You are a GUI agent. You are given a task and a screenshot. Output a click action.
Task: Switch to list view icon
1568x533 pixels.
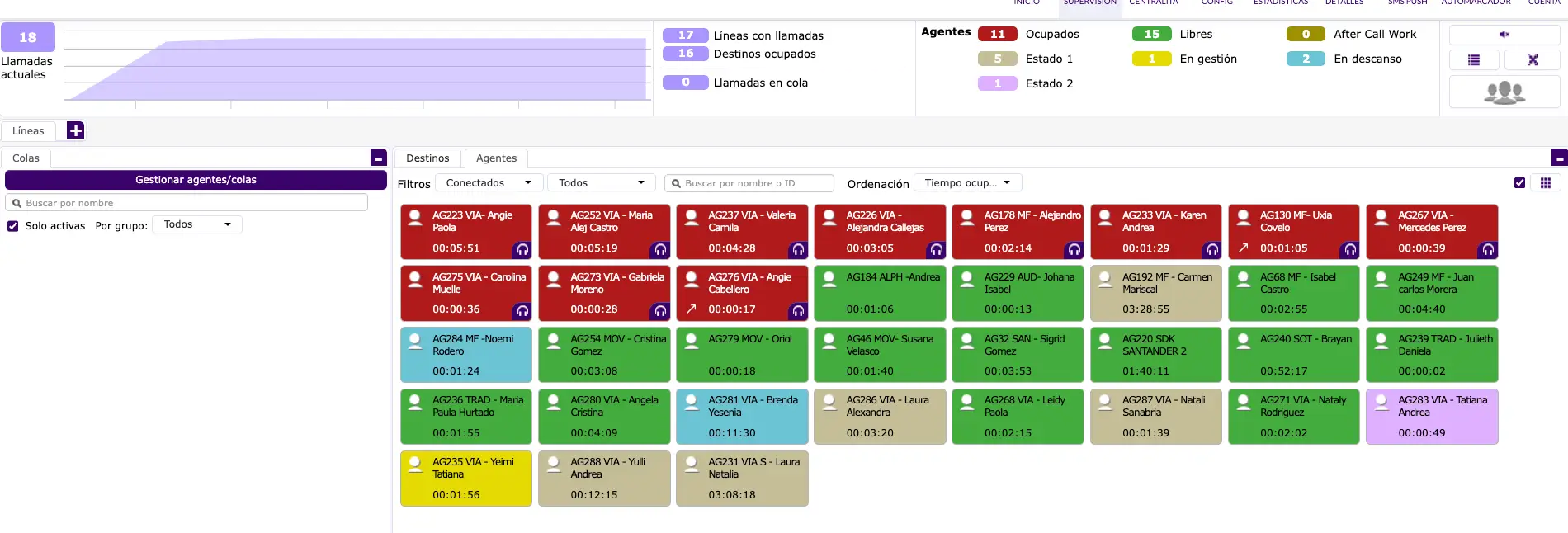pyautogui.click(x=1474, y=60)
